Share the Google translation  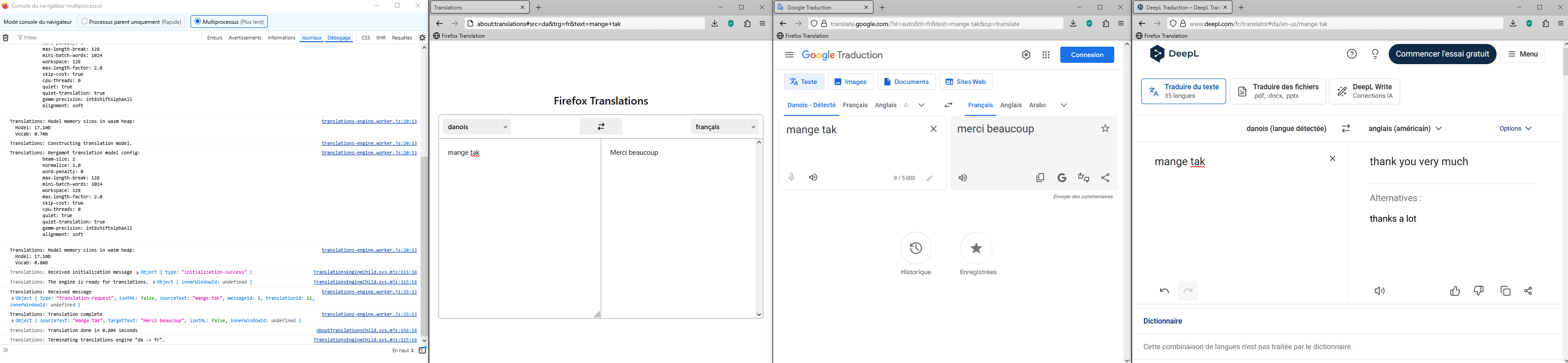pos(1105,178)
